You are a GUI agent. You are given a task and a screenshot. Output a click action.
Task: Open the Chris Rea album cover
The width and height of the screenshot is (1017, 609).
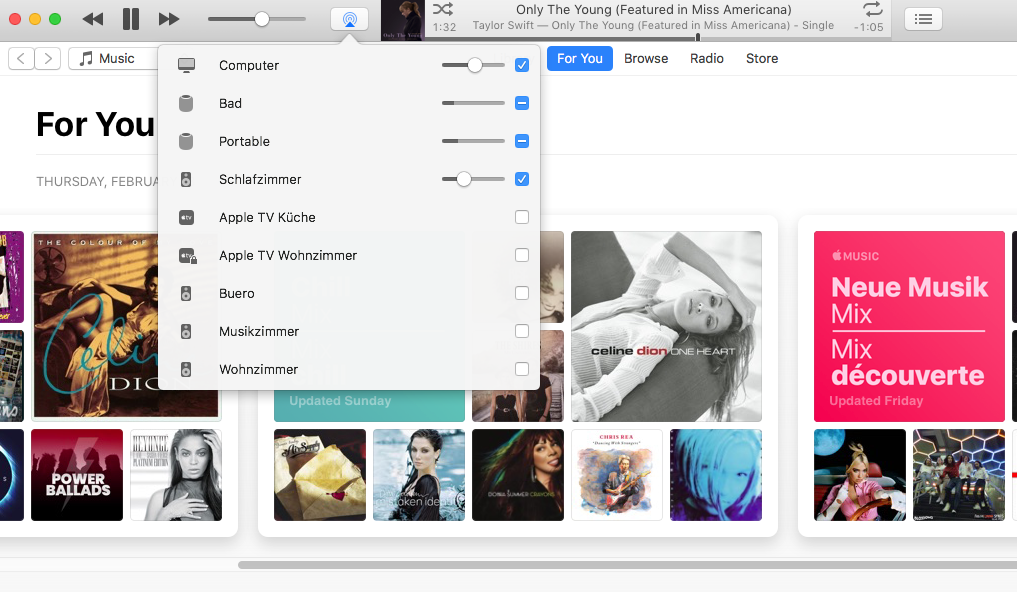[x=617, y=475]
